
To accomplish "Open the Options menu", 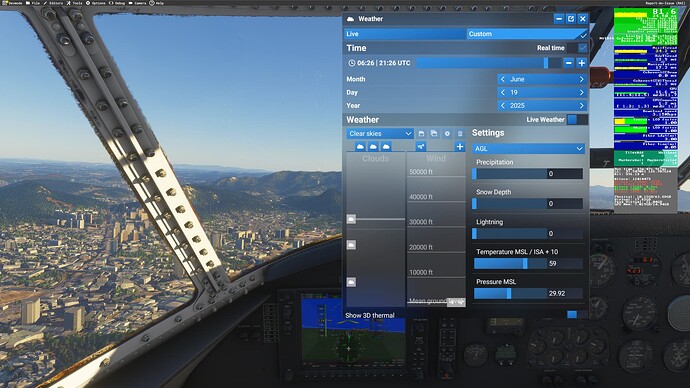I will coord(96,3).
